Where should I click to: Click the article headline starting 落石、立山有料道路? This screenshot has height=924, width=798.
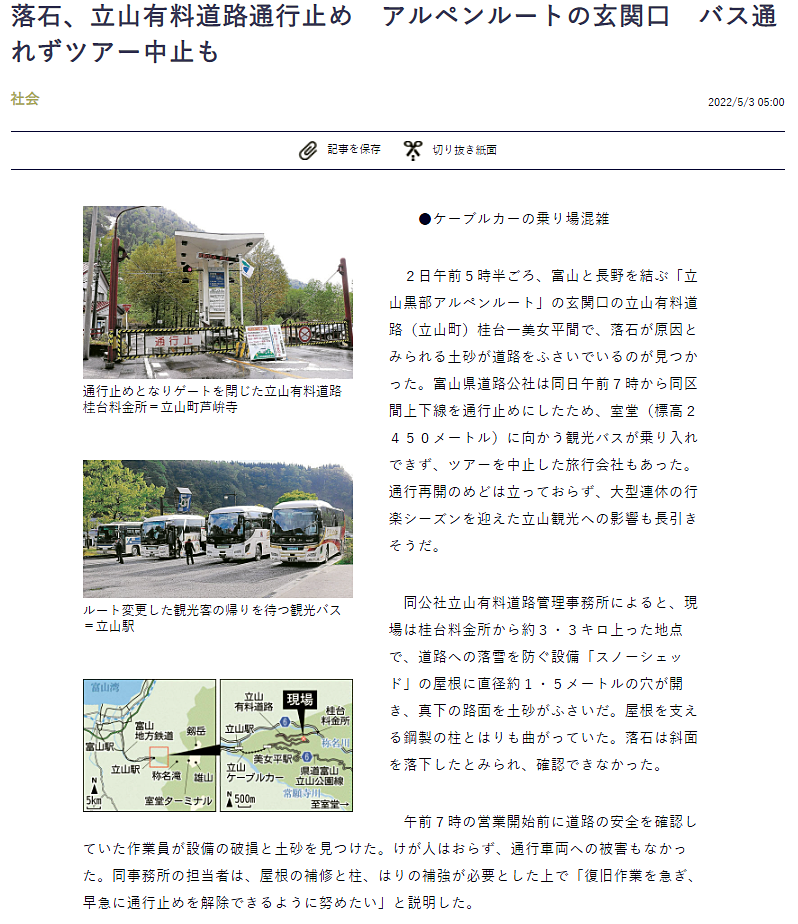394,34
